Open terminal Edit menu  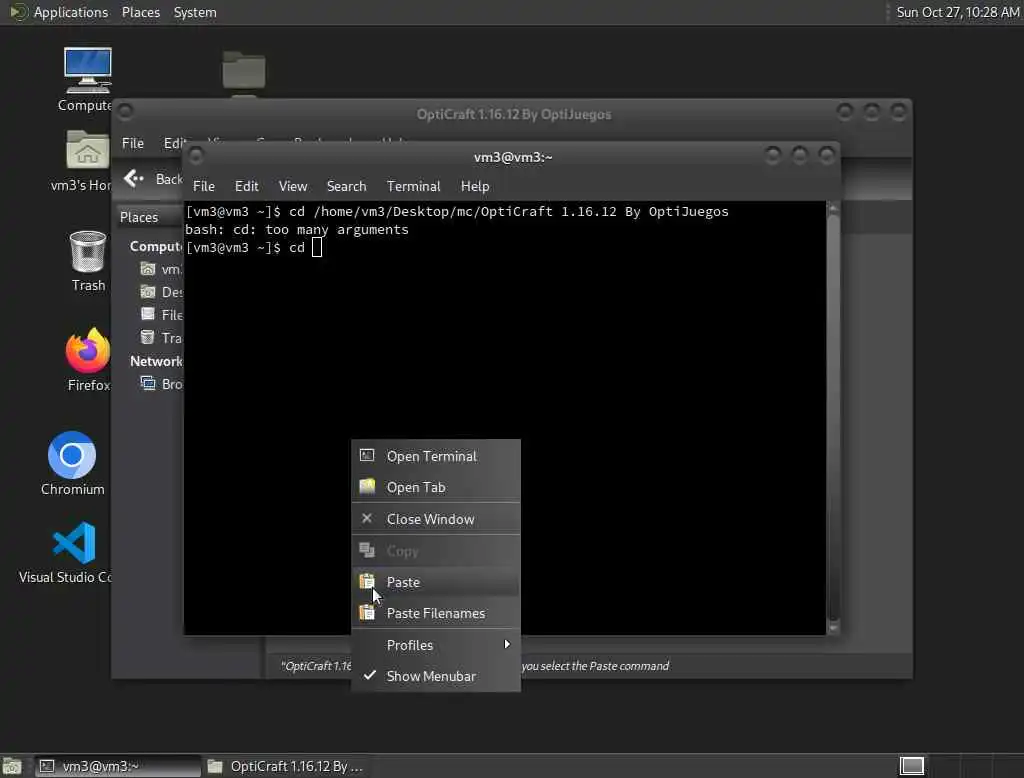coord(246,186)
